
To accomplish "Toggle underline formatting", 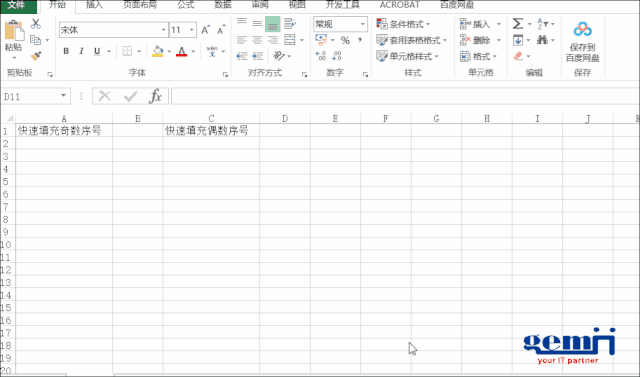I will [97, 51].
